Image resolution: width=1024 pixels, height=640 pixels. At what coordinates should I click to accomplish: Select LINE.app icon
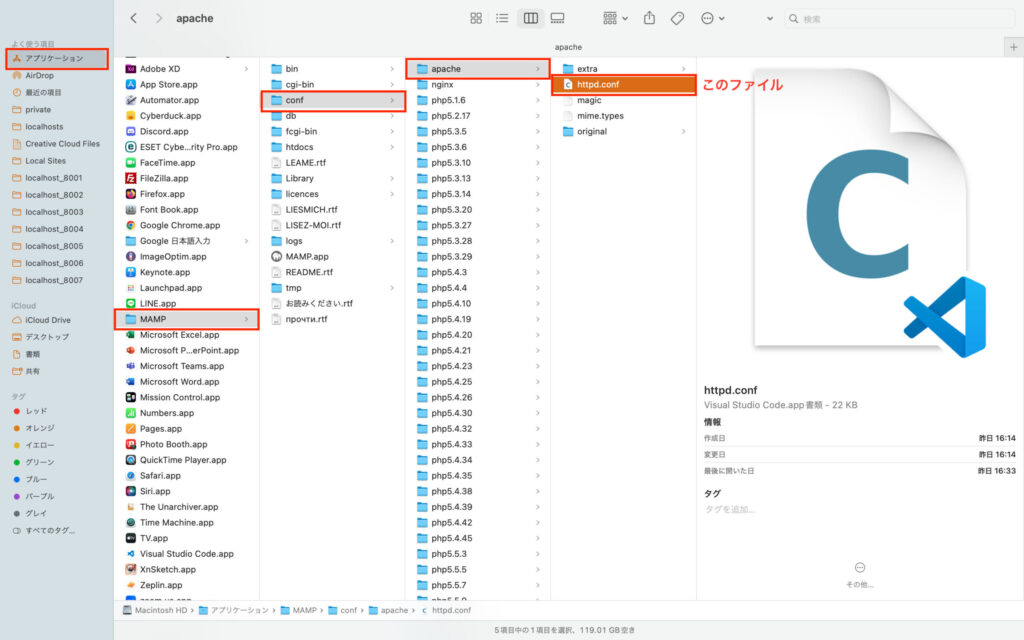131,304
